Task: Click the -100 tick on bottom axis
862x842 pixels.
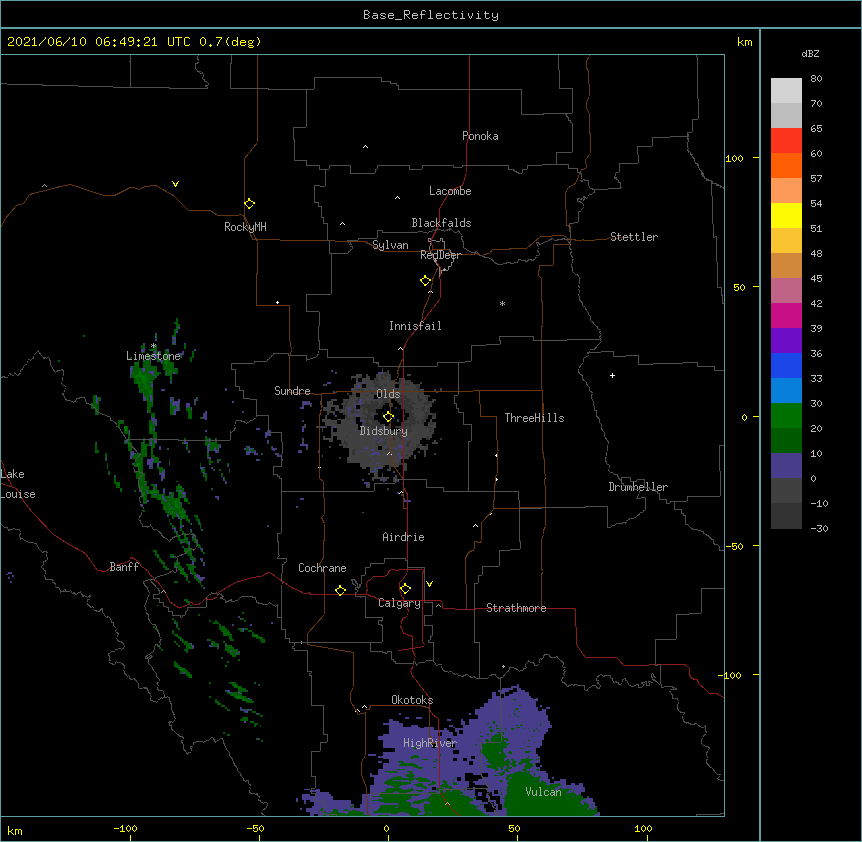Action: tap(125, 828)
